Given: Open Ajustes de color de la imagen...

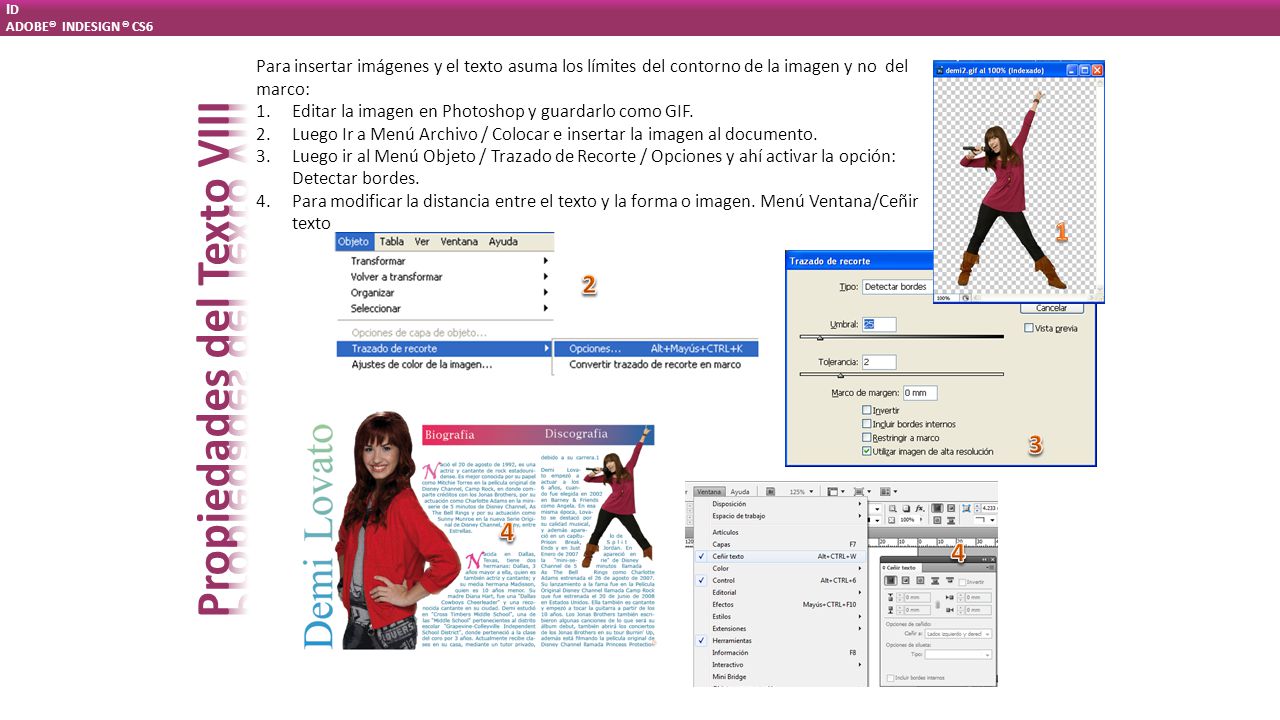Looking at the screenshot, I should click(x=444, y=365).
